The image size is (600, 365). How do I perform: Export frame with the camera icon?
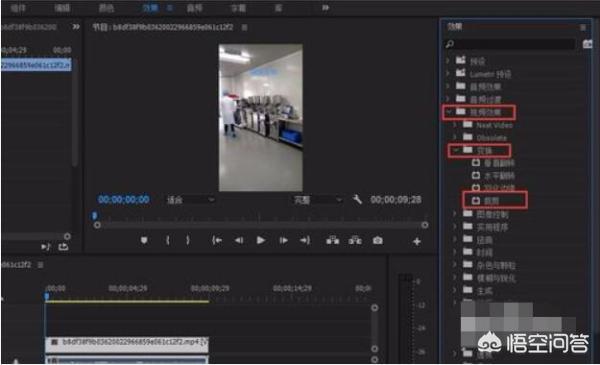tap(378, 240)
